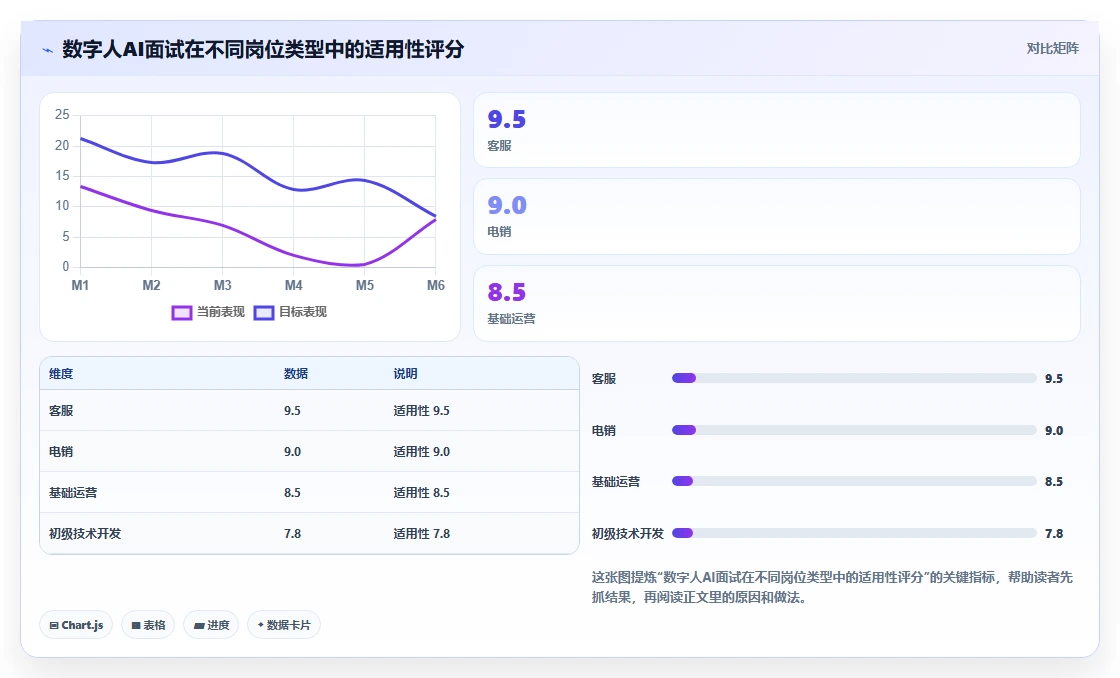Select the 电销 cell in the table
The image size is (1120, 678).
click(x=61, y=452)
